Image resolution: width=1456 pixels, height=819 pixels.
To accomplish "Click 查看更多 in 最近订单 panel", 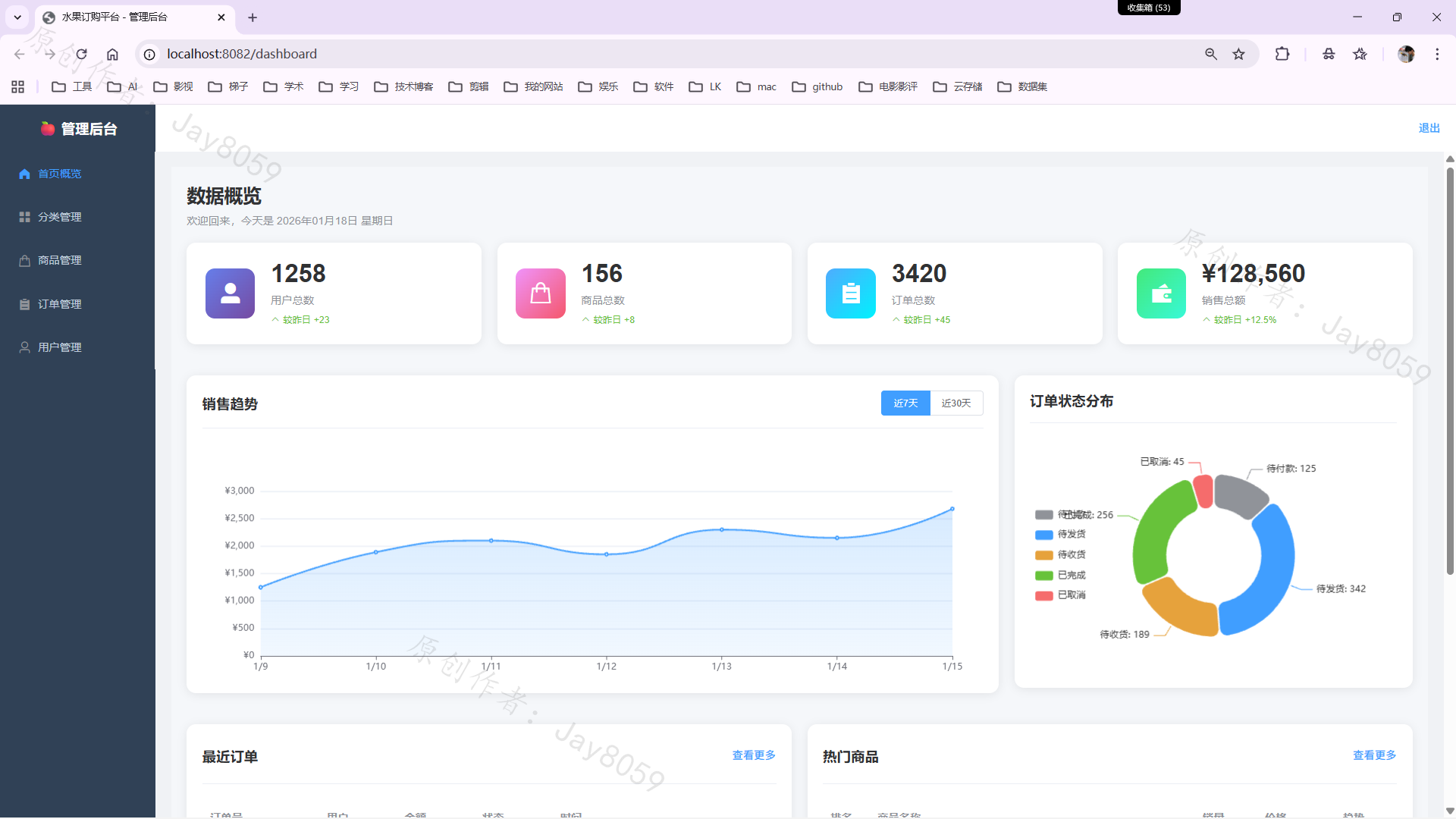I will pos(754,755).
